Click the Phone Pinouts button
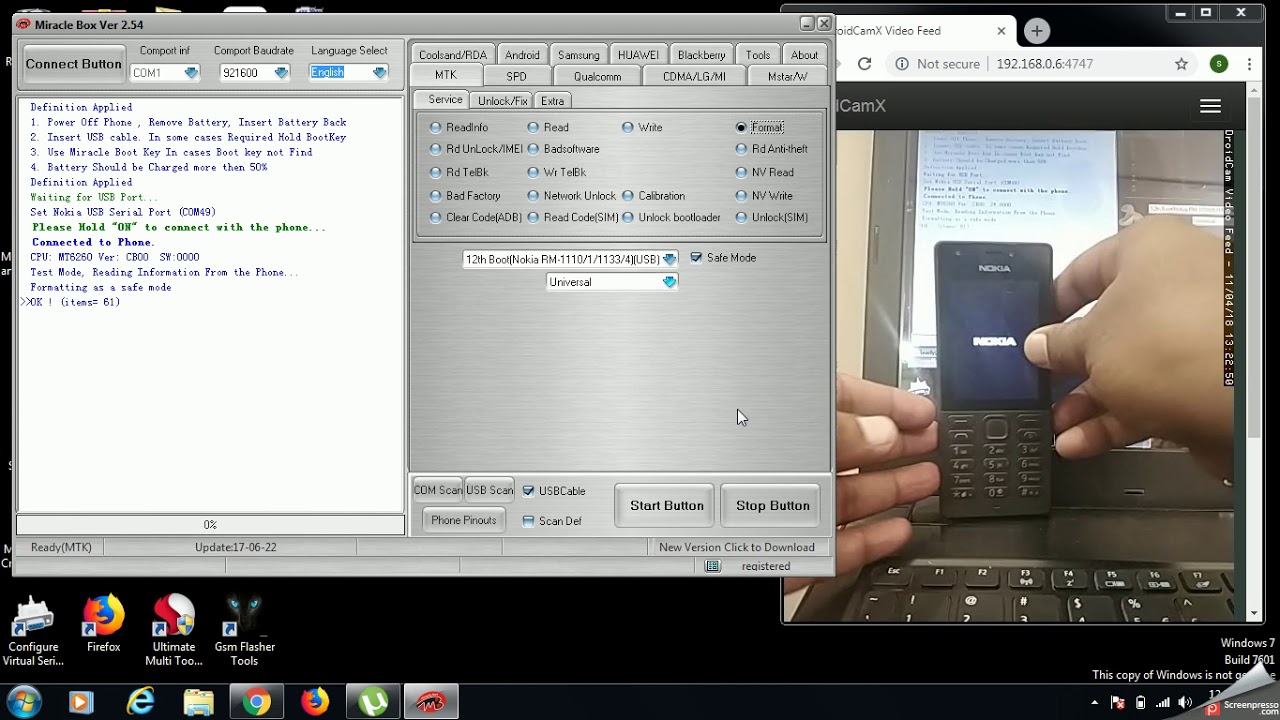 463,520
